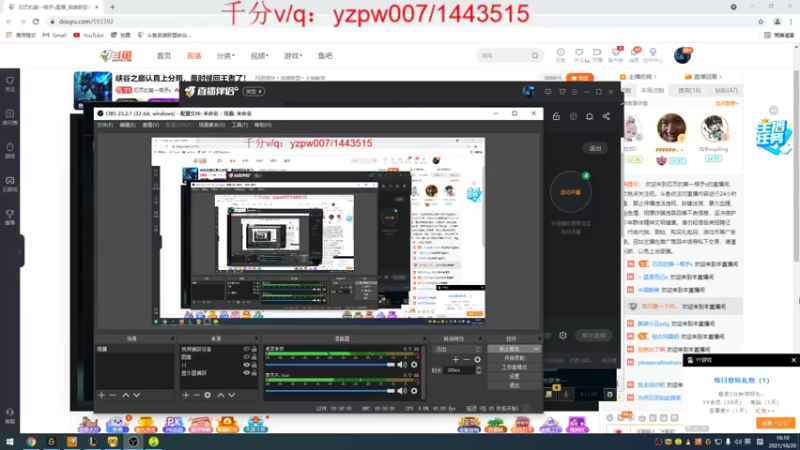Open 开播 icon on Douyu header

click(597, 55)
